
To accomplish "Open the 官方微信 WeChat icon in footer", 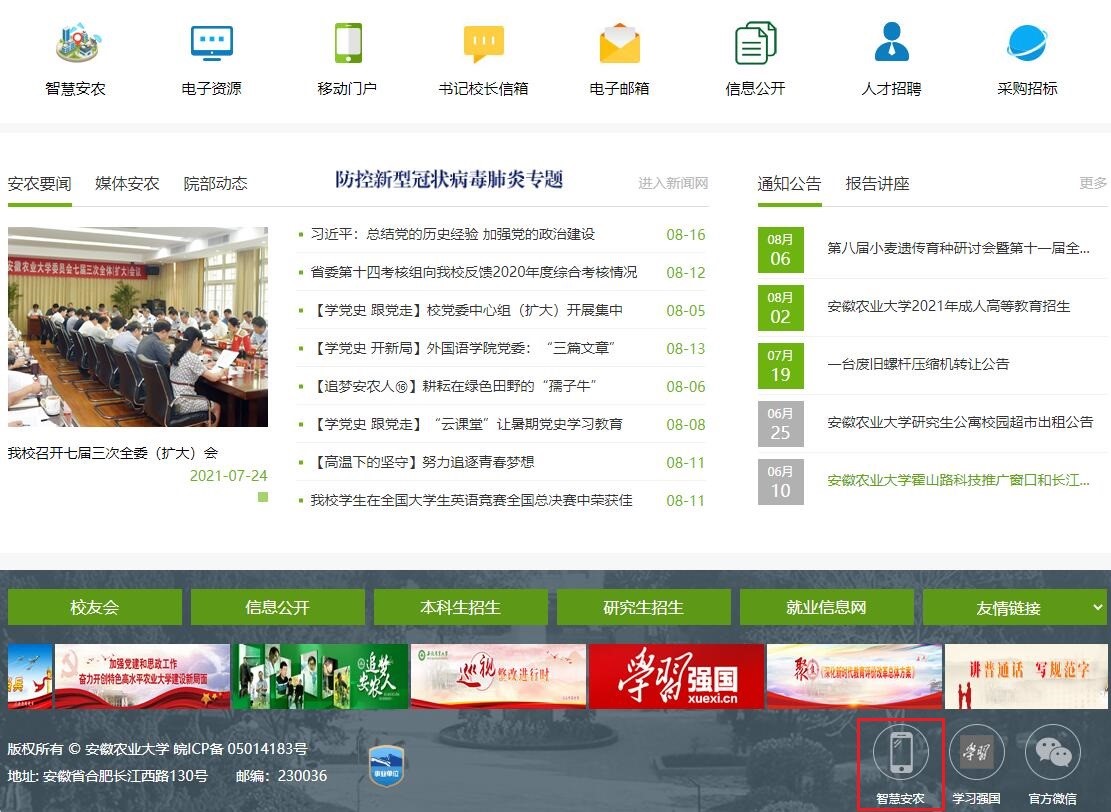I will [1052, 753].
